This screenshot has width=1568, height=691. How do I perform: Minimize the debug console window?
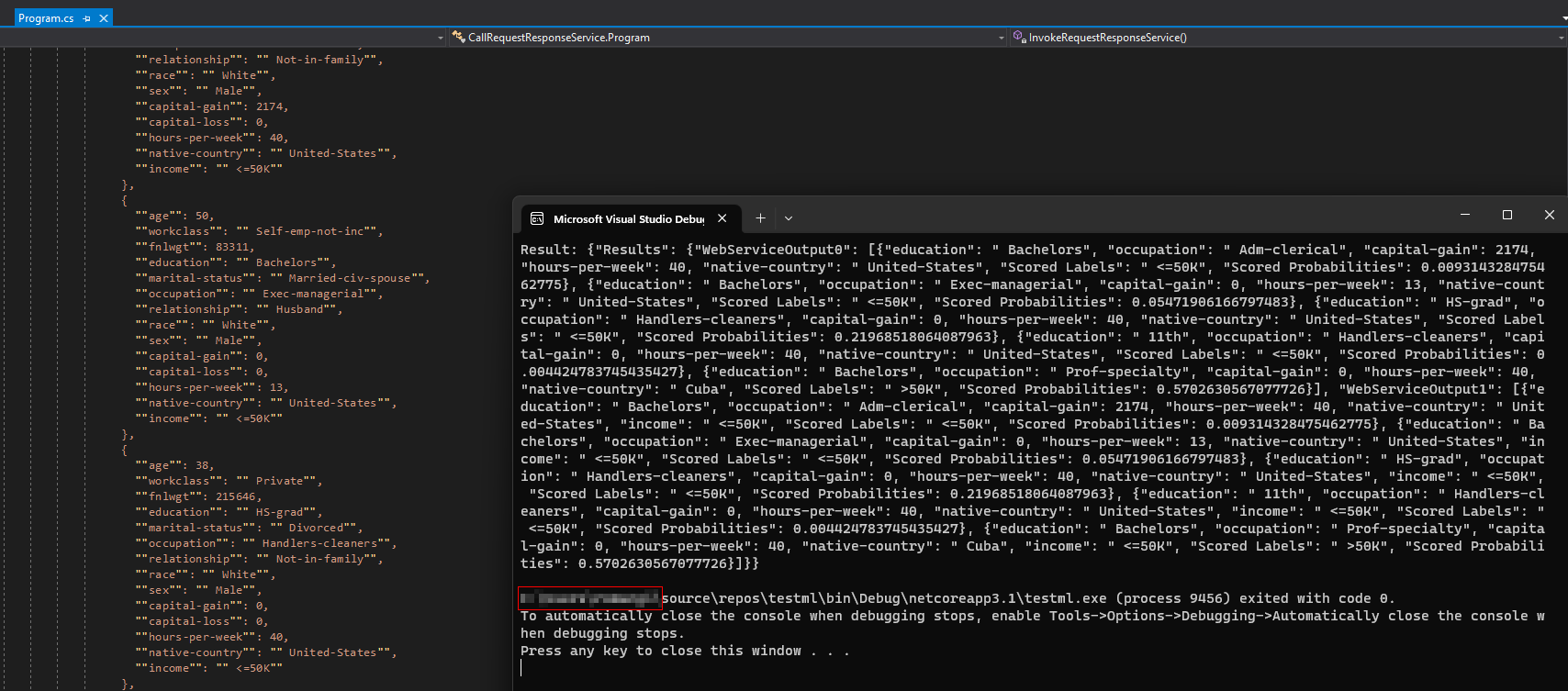coord(1465,215)
